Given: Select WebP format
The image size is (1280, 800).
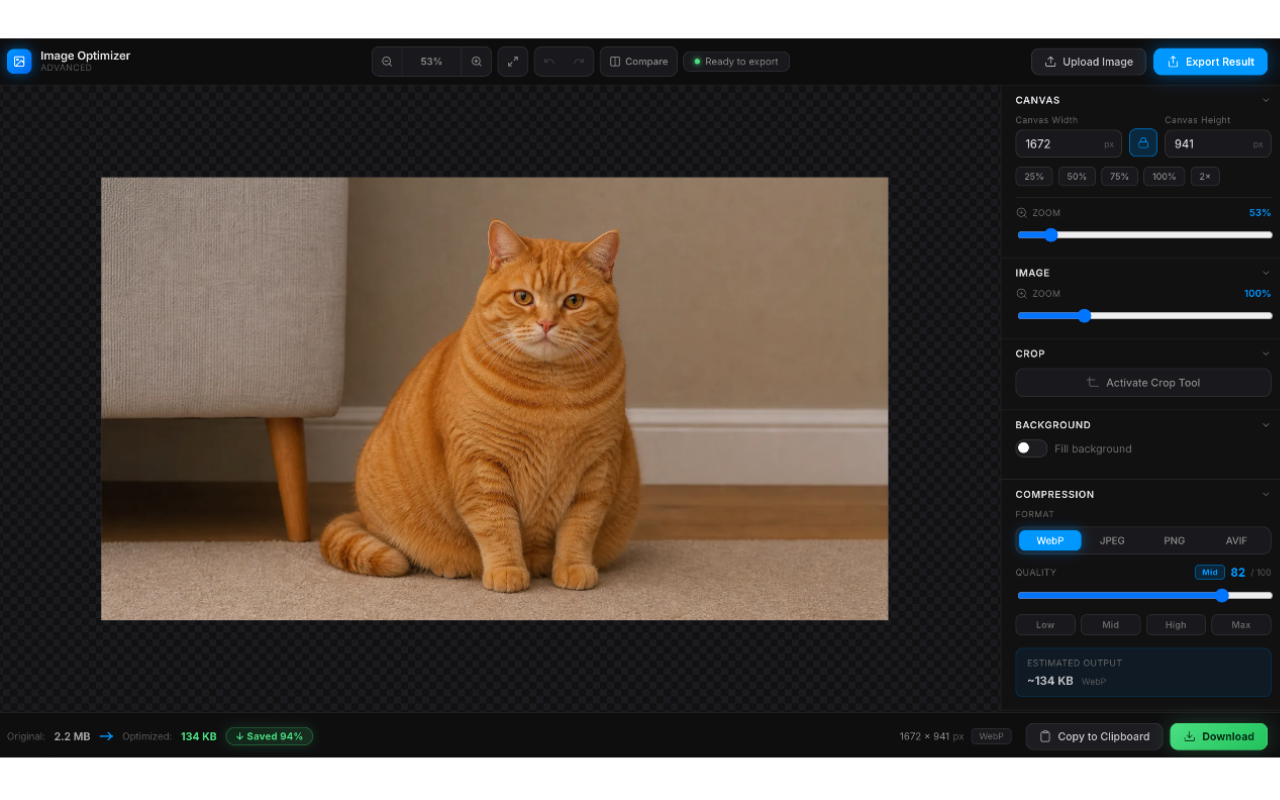Looking at the screenshot, I should point(1050,540).
